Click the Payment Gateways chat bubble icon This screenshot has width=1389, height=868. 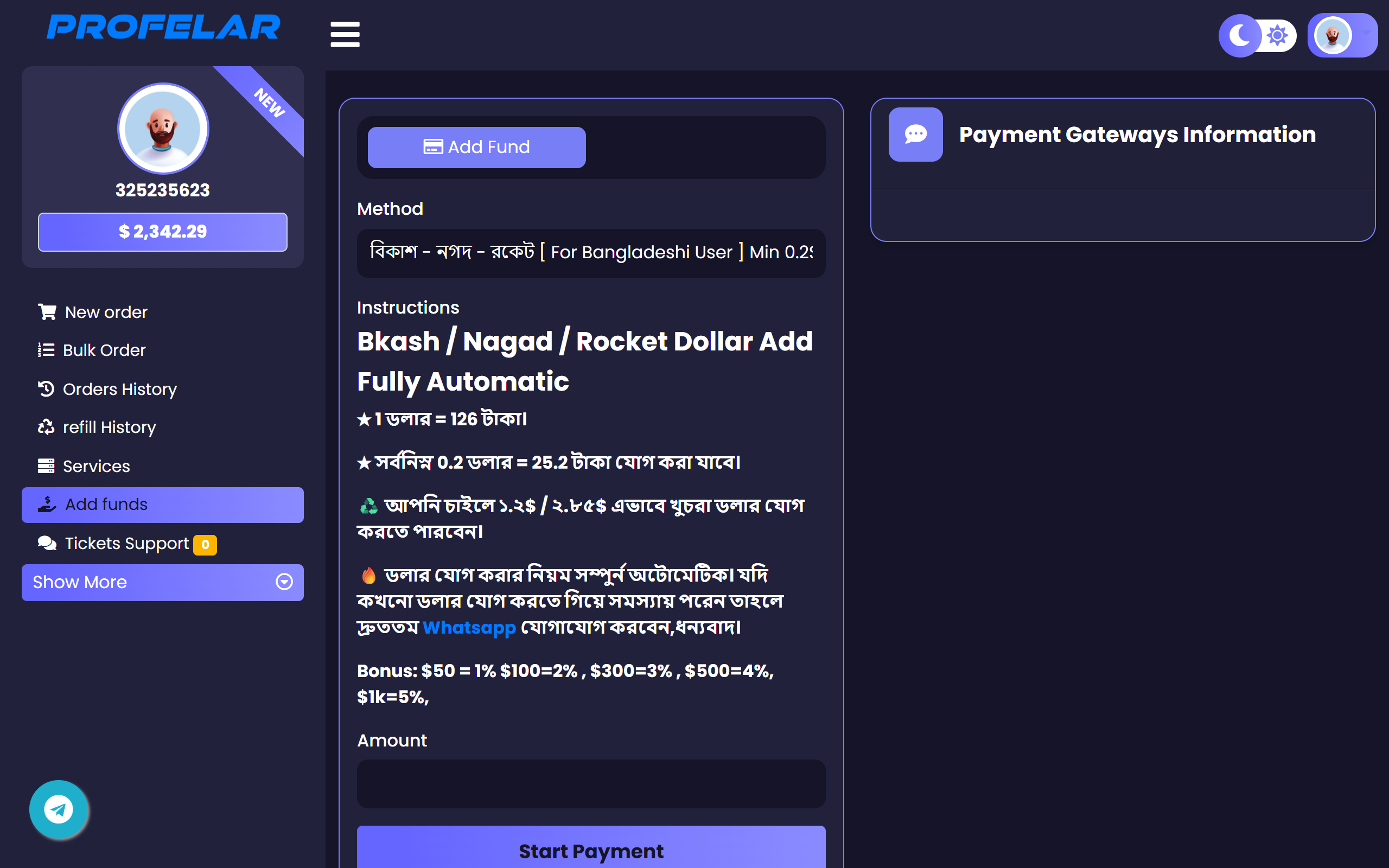[x=915, y=135]
